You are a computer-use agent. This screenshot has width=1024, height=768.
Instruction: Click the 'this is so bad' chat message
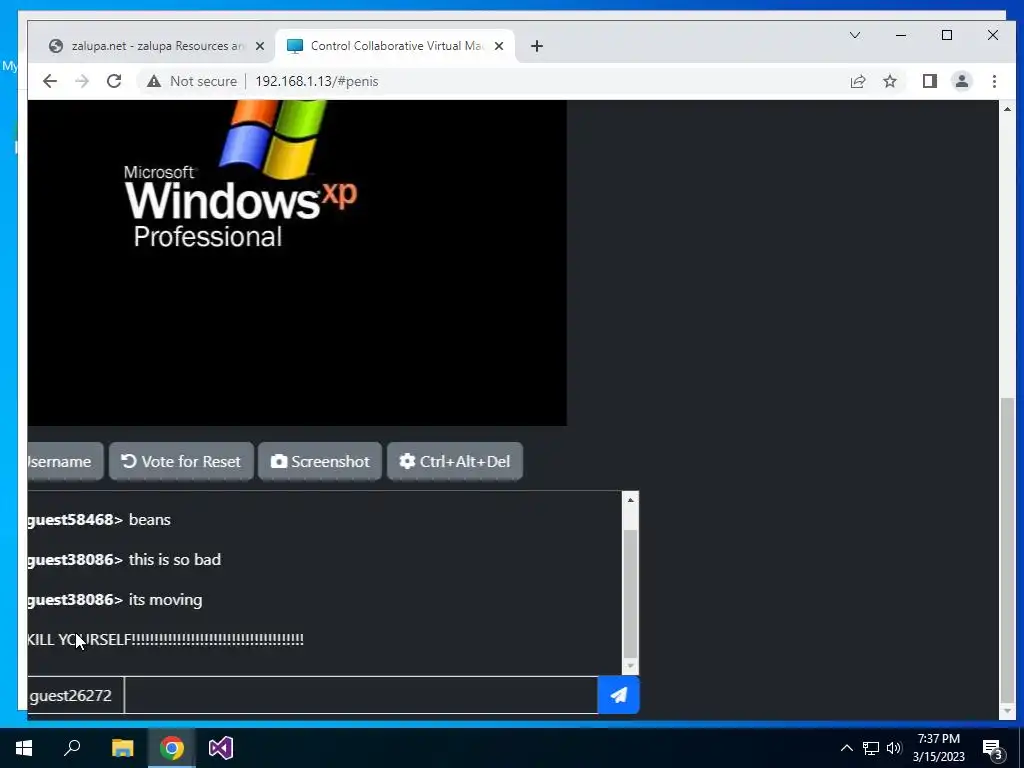pyautogui.click(x=174, y=560)
